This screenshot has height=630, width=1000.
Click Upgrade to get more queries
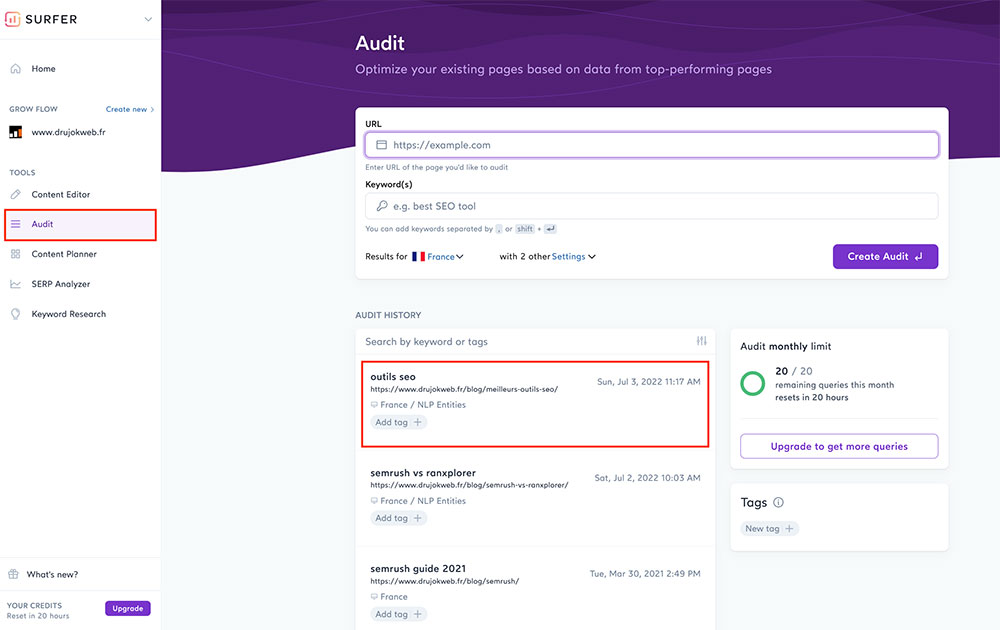click(839, 446)
